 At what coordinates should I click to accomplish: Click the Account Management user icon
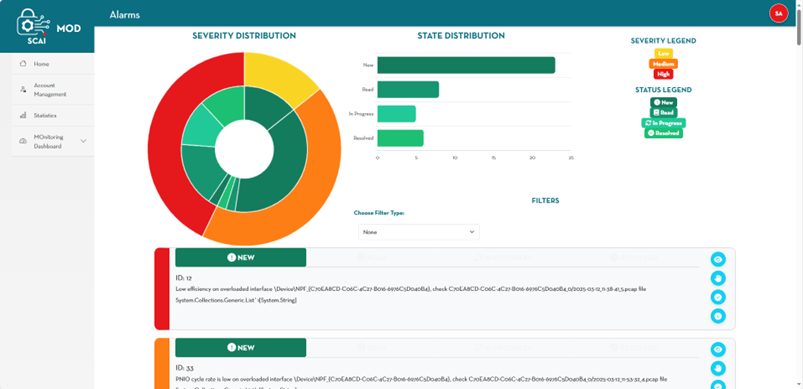tap(23, 90)
